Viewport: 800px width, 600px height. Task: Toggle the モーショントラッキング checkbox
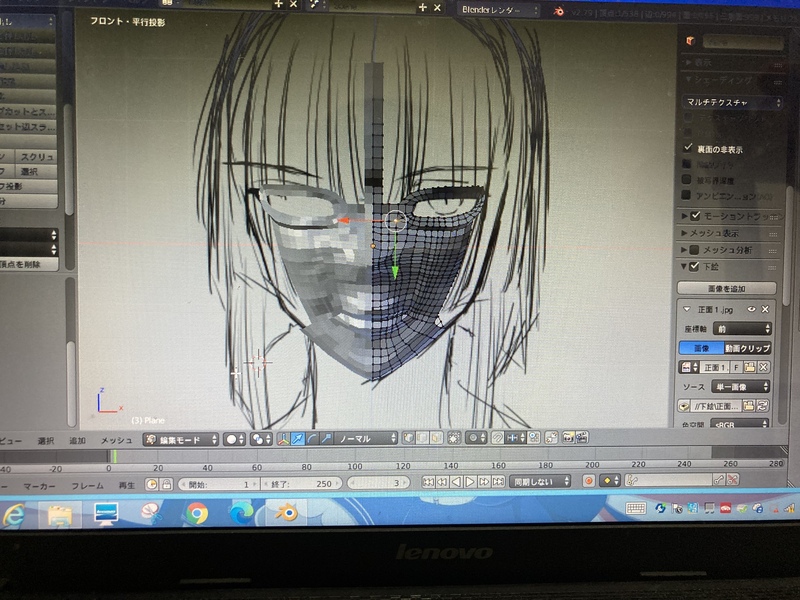tap(695, 216)
